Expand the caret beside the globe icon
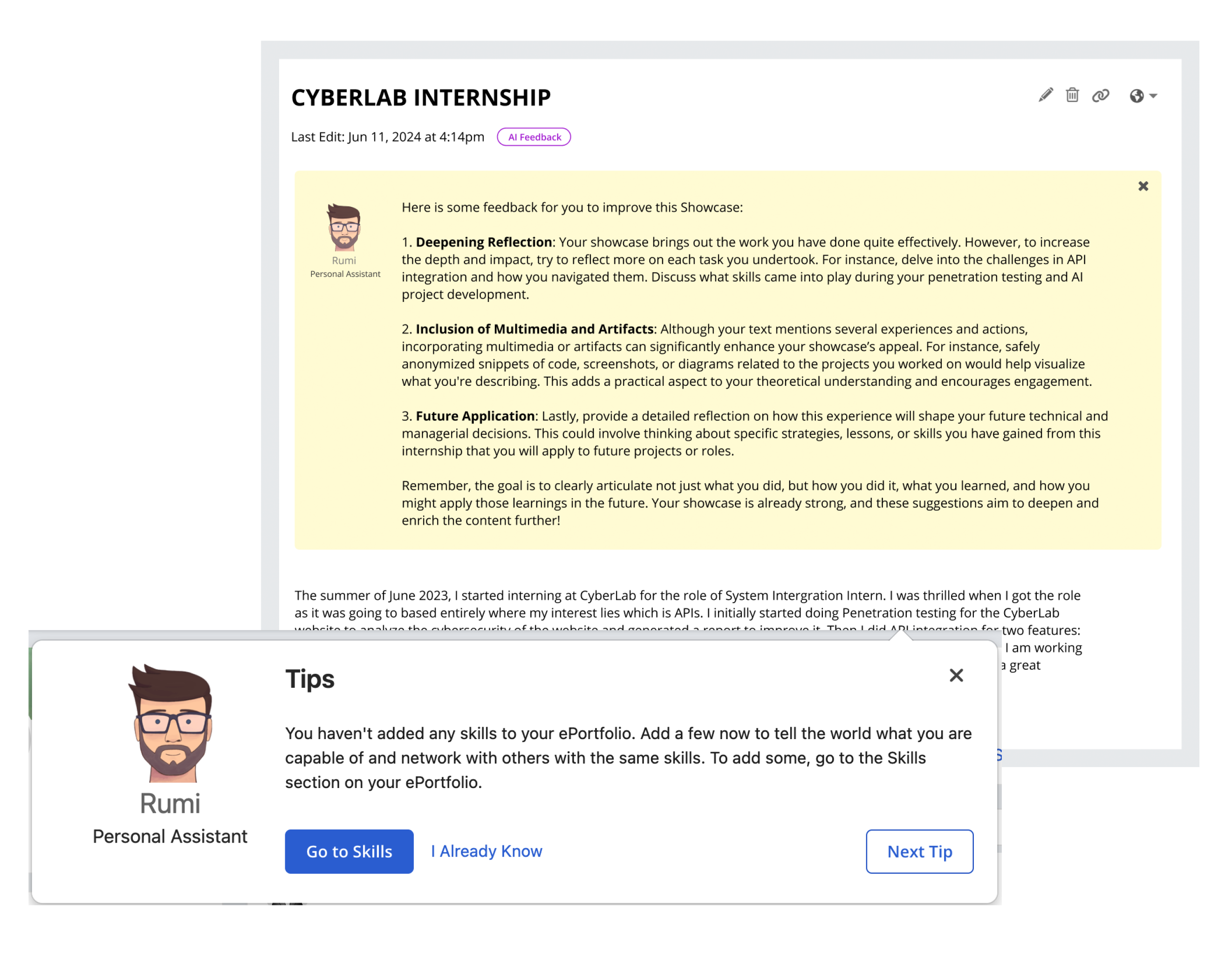The image size is (1232, 960). [1153, 96]
